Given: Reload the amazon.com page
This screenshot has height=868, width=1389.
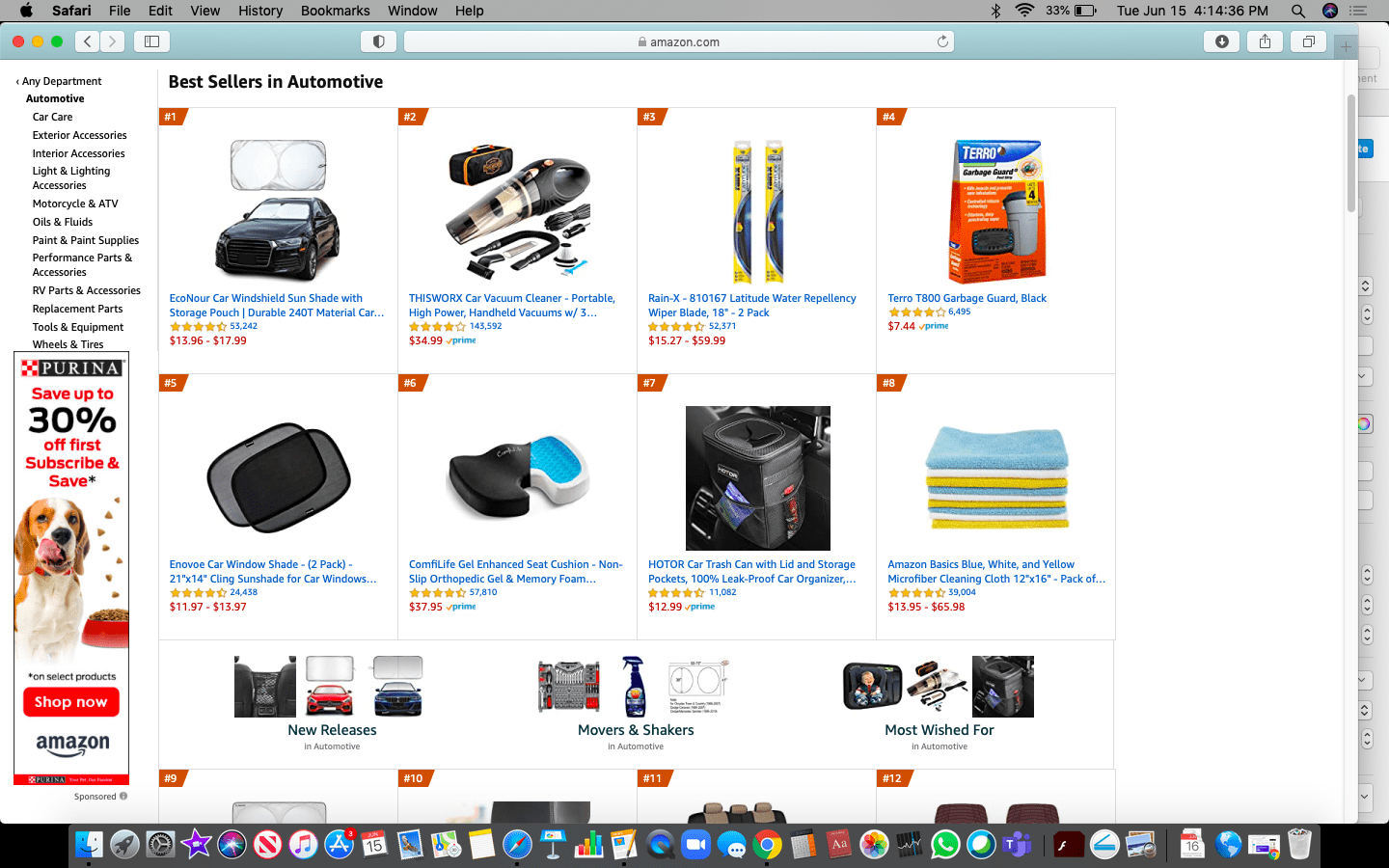Looking at the screenshot, I should pos(942,41).
